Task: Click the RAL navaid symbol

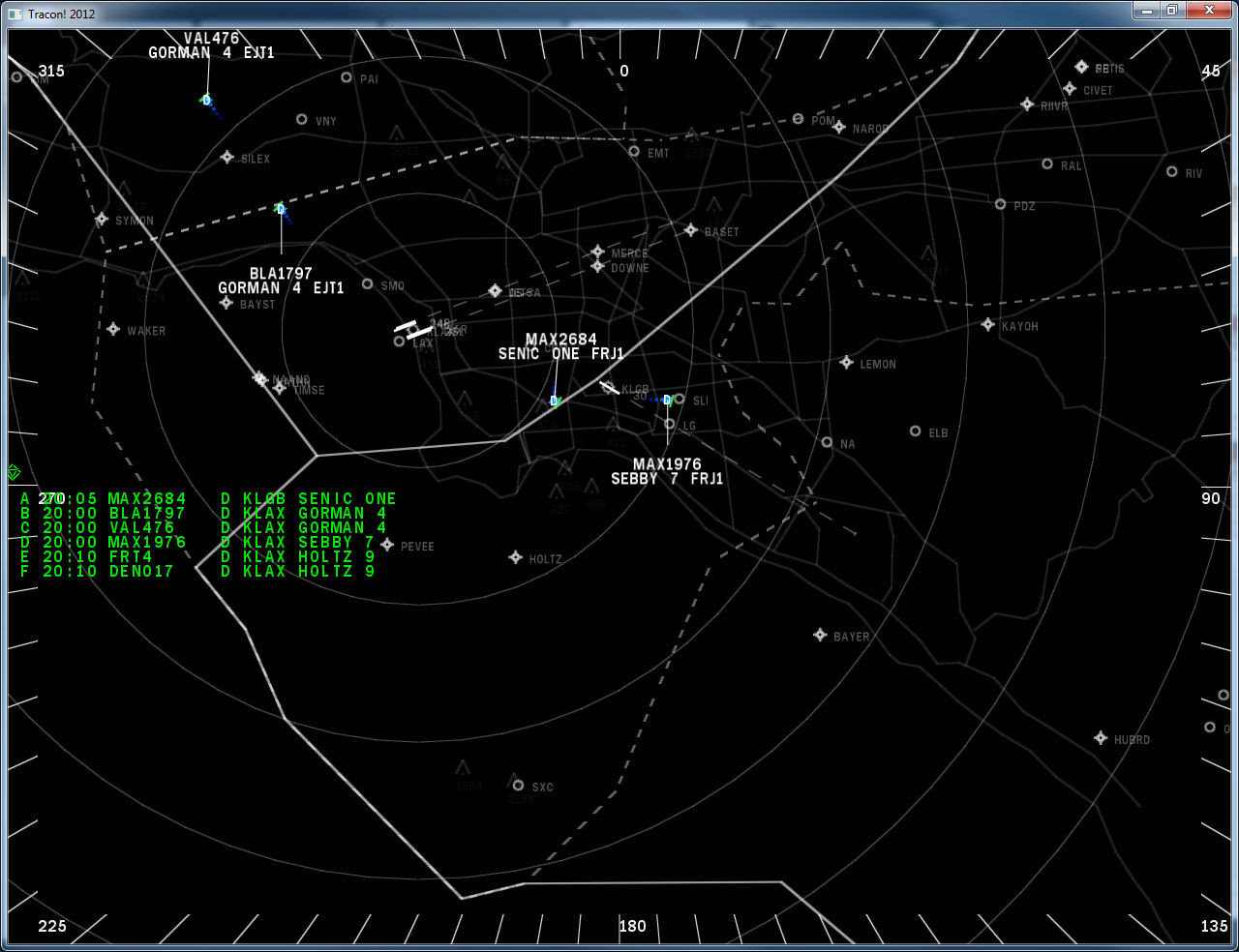Action: tap(1047, 164)
